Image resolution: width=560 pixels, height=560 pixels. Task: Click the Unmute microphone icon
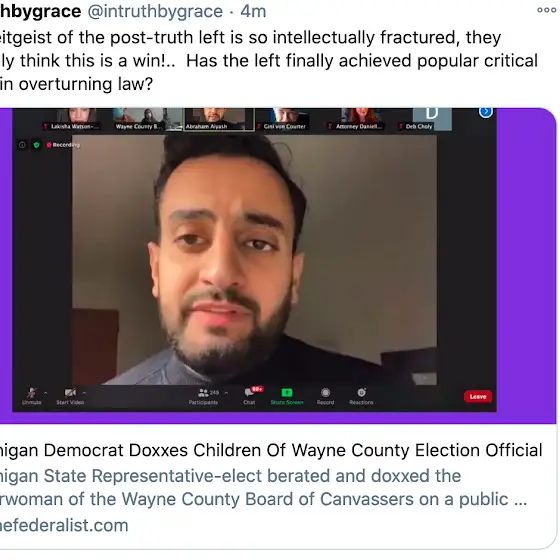31,393
